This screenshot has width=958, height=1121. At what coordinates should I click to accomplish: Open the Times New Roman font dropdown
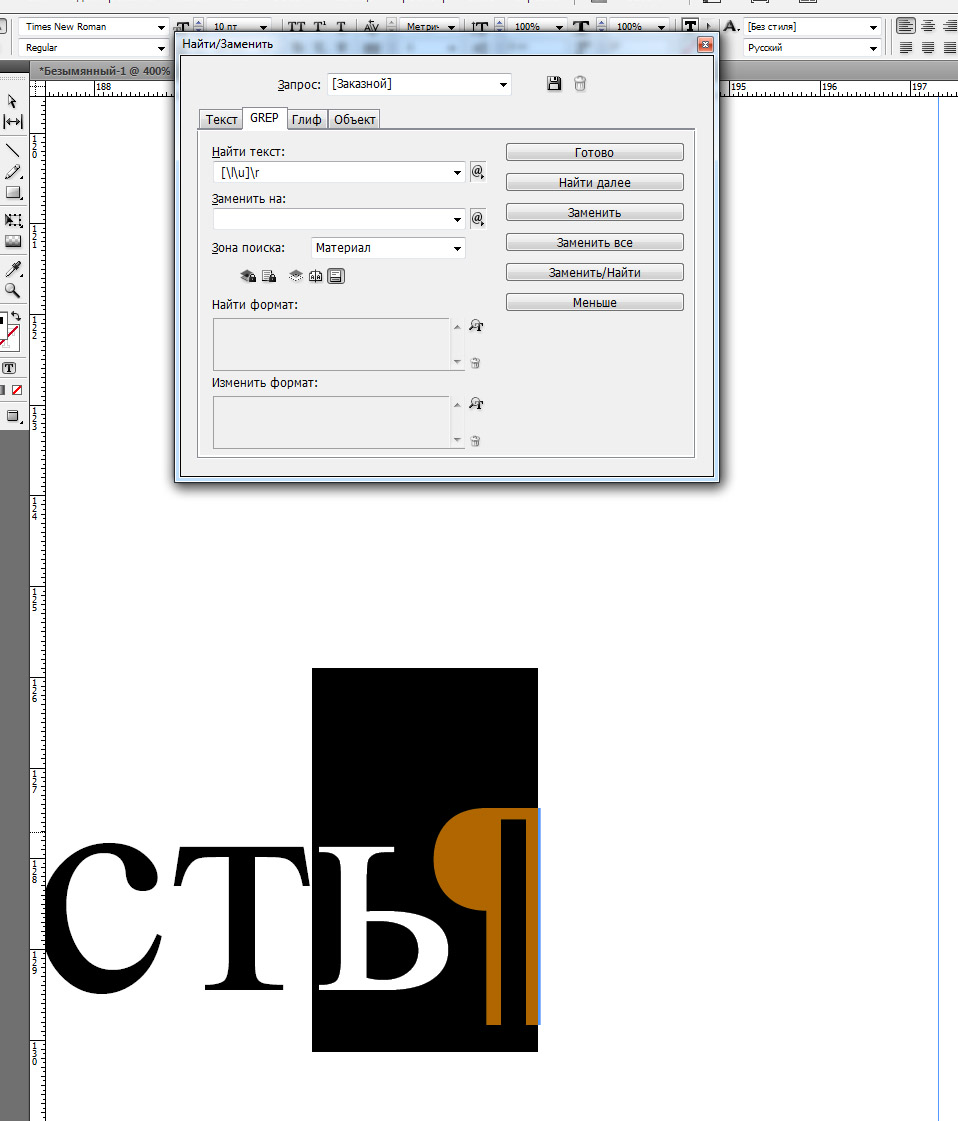[162, 27]
